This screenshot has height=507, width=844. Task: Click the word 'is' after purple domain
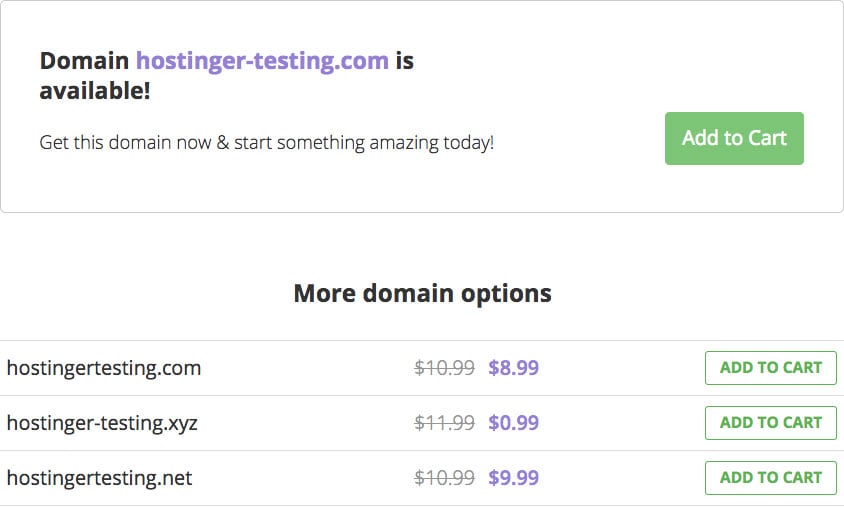pos(404,61)
